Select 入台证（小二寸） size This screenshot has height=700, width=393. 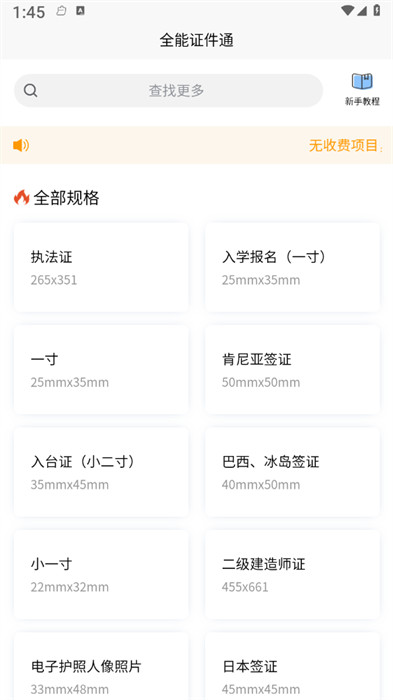[x=101, y=472]
